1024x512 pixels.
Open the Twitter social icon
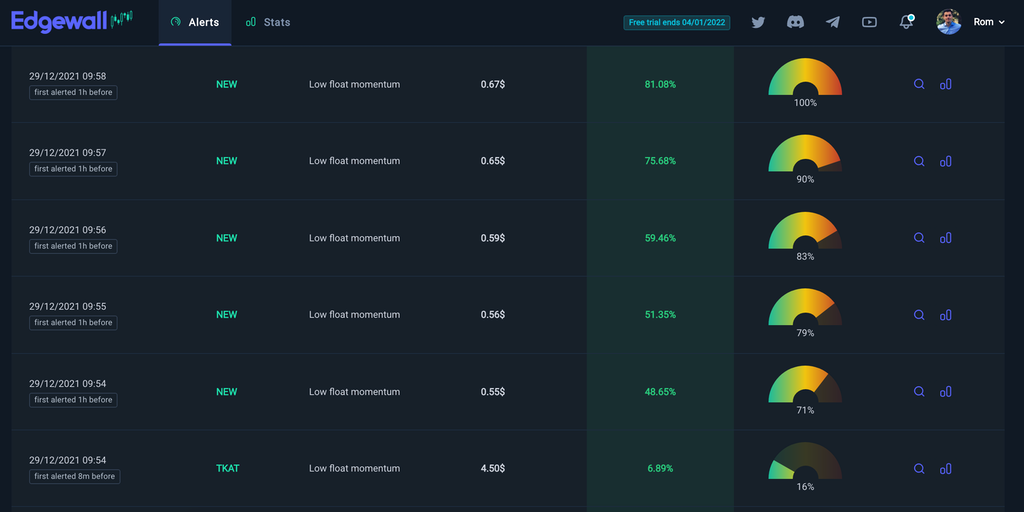(758, 22)
